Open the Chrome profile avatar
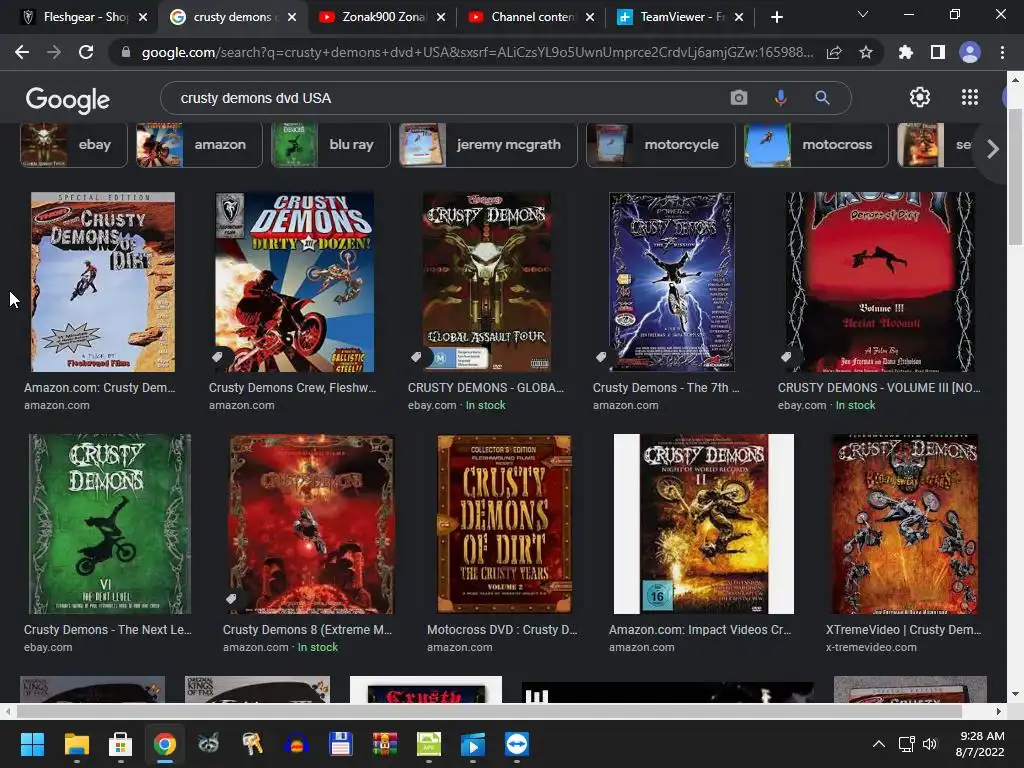This screenshot has width=1024, height=768. coord(970,52)
